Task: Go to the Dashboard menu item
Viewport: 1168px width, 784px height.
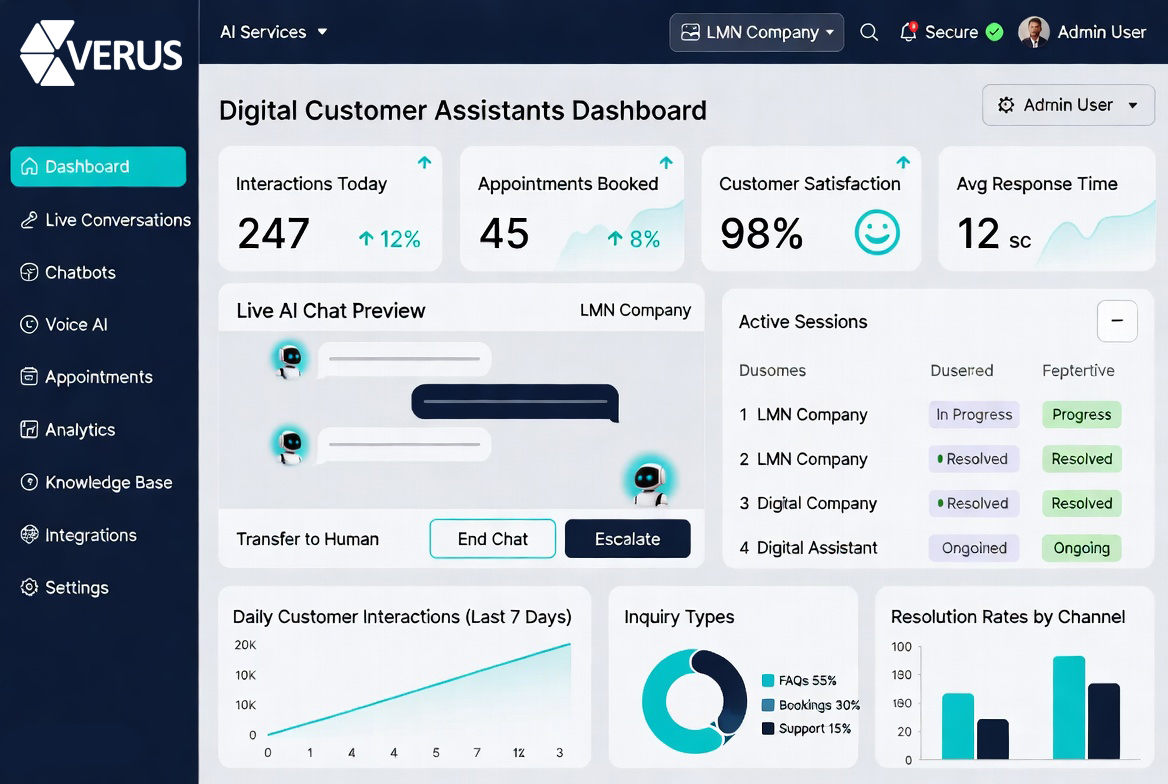Action: (x=98, y=166)
